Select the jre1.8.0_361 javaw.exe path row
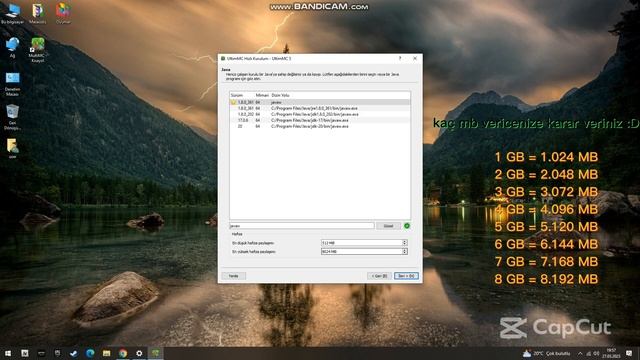Image resolution: width=640 pixels, height=360 pixels. [320, 108]
